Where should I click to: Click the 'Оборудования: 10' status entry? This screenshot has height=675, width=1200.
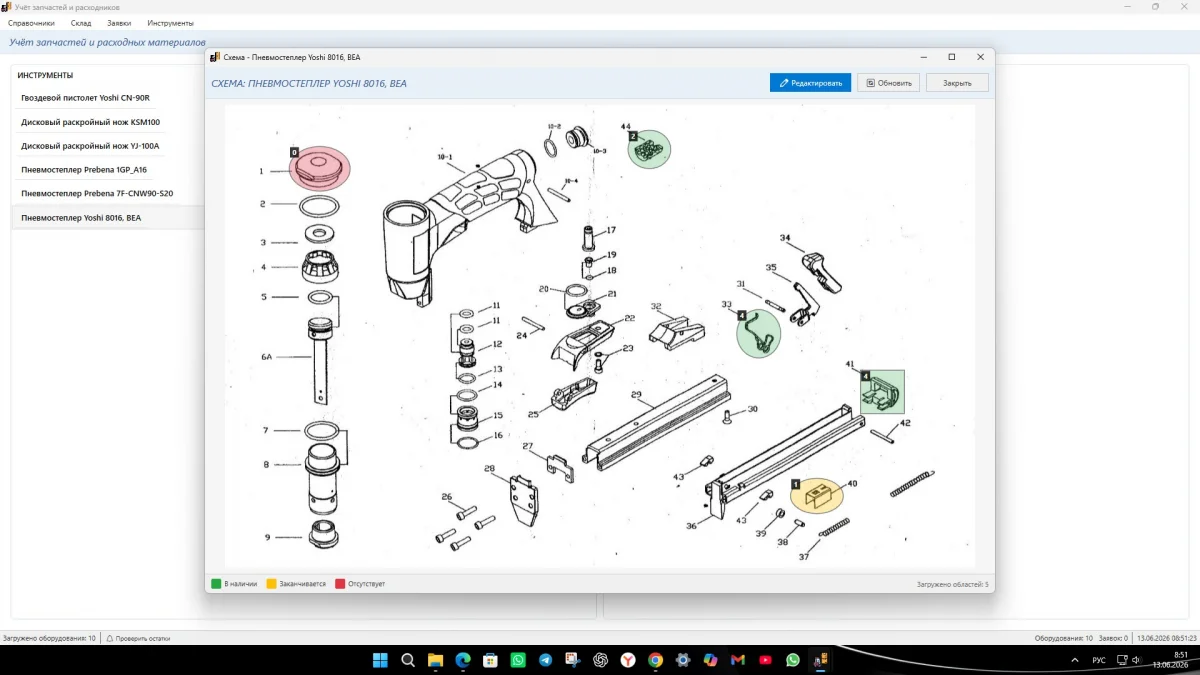pos(1065,638)
